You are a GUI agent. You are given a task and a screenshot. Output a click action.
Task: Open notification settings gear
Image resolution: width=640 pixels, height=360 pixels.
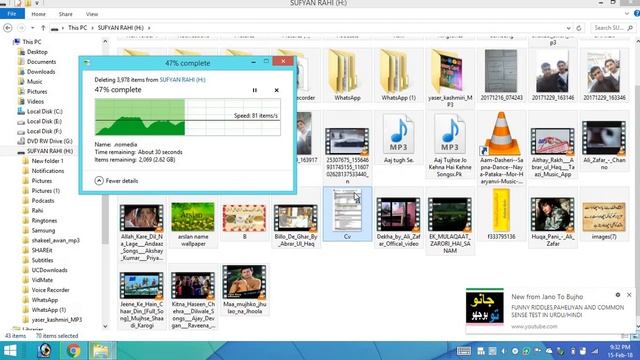618,295
